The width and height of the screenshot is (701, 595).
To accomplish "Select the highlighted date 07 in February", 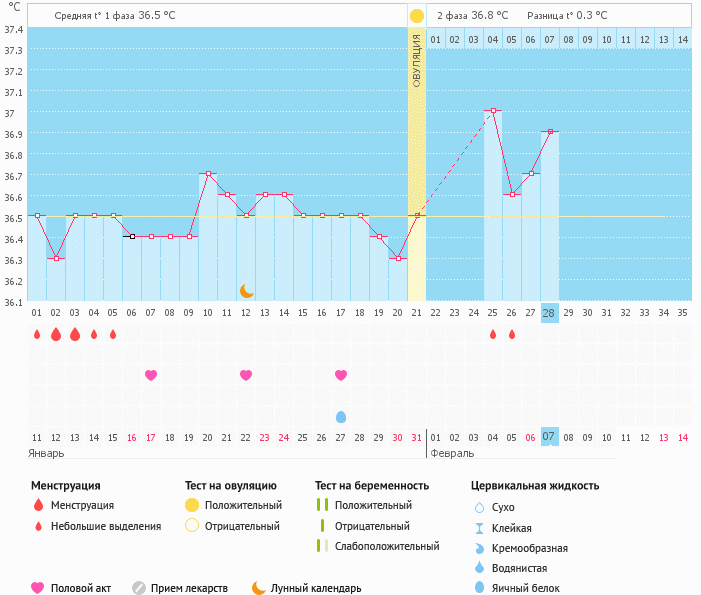I will (x=549, y=437).
